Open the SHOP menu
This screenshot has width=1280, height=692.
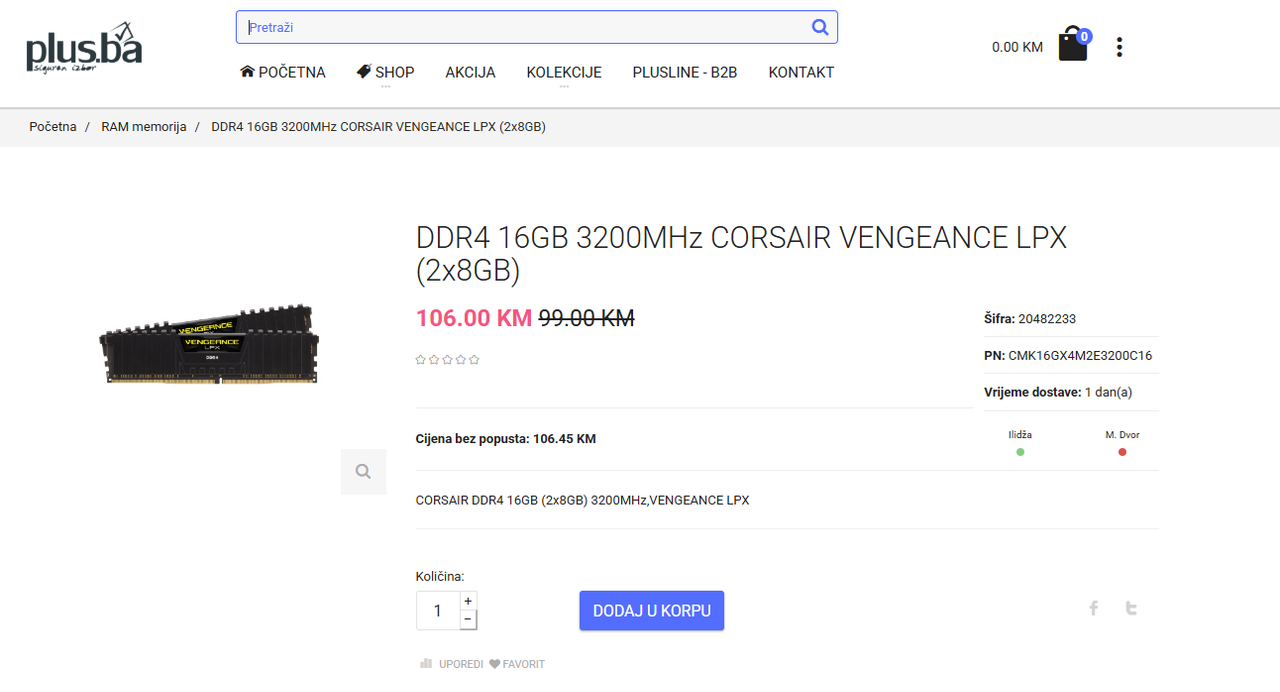[x=385, y=72]
